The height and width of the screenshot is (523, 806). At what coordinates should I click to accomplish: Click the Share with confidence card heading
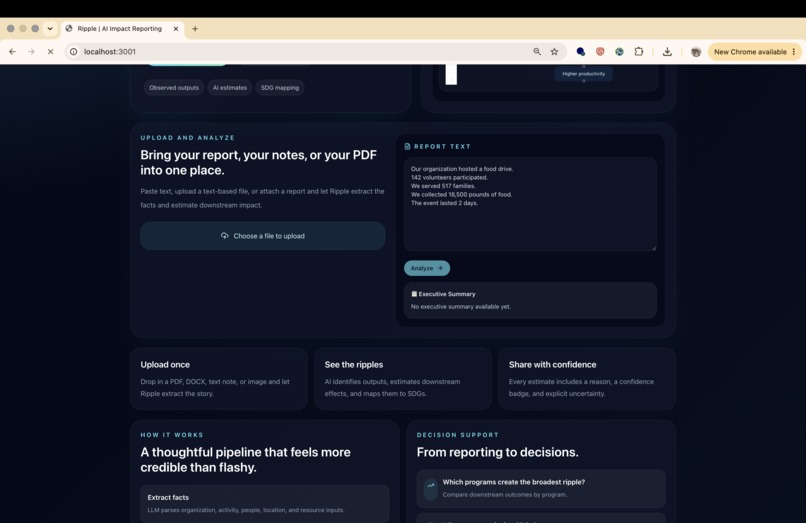tap(553, 365)
